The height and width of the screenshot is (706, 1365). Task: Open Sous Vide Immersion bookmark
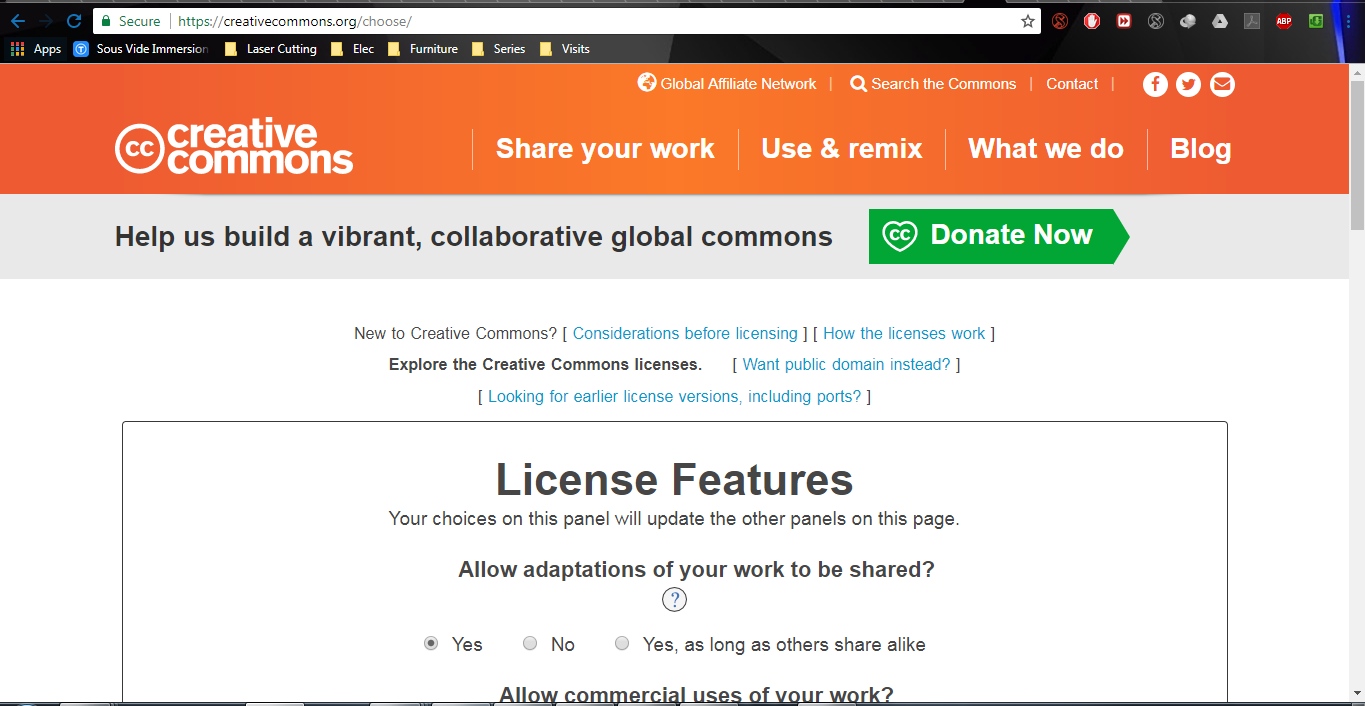click(141, 49)
